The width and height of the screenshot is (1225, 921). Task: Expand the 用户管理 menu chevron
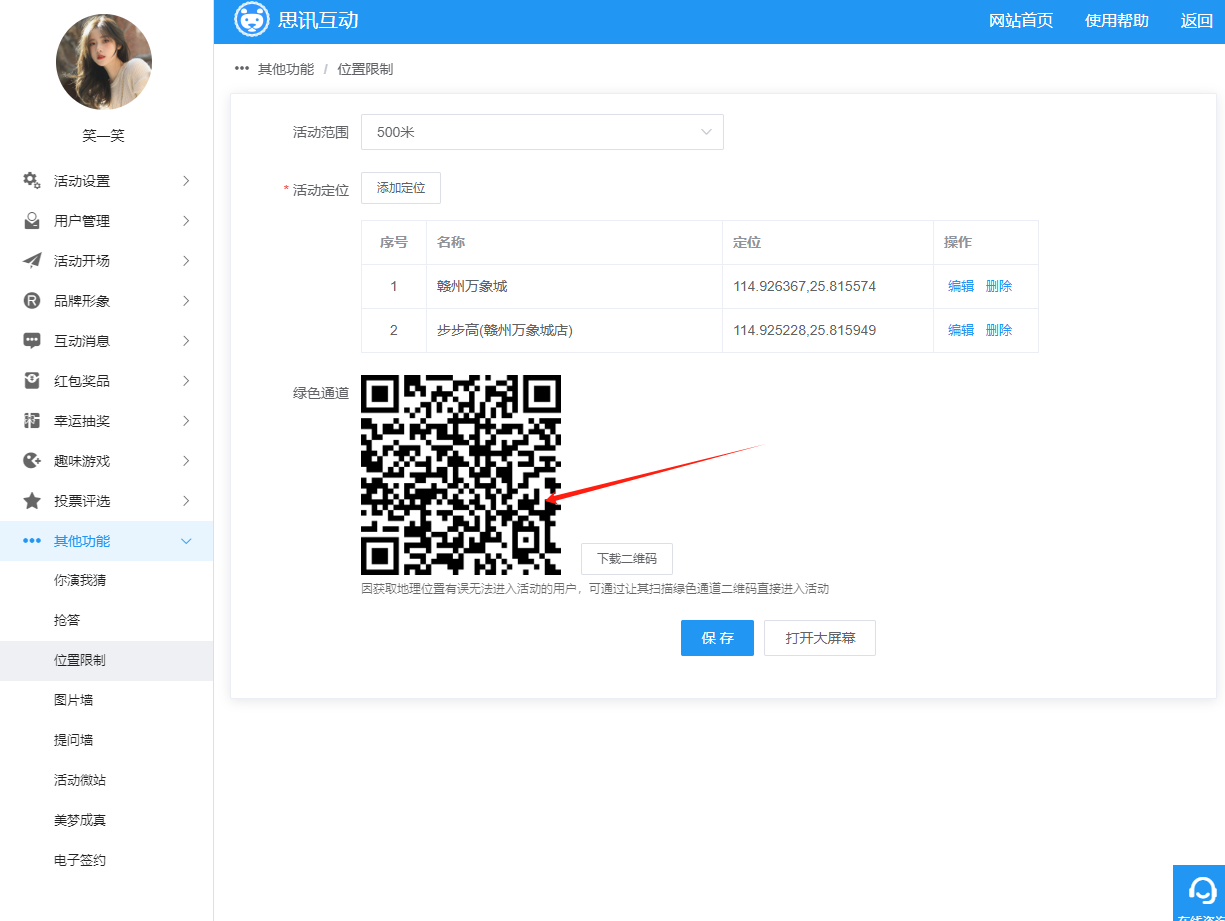pos(186,221)
